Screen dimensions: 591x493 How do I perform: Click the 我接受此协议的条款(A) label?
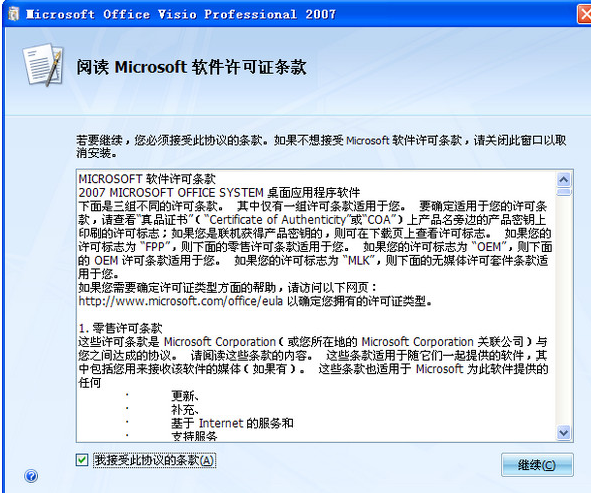(154, 460)
